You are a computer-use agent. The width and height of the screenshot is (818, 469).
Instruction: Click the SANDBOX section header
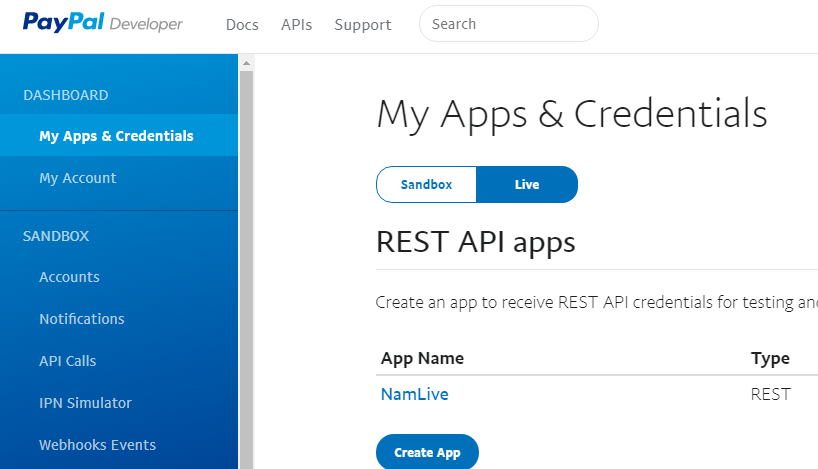coord(56,236)
